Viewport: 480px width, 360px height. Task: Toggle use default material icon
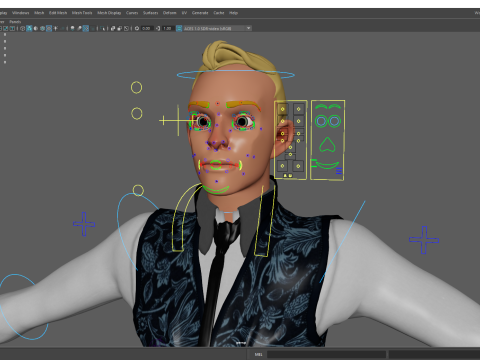click(36, 28)
